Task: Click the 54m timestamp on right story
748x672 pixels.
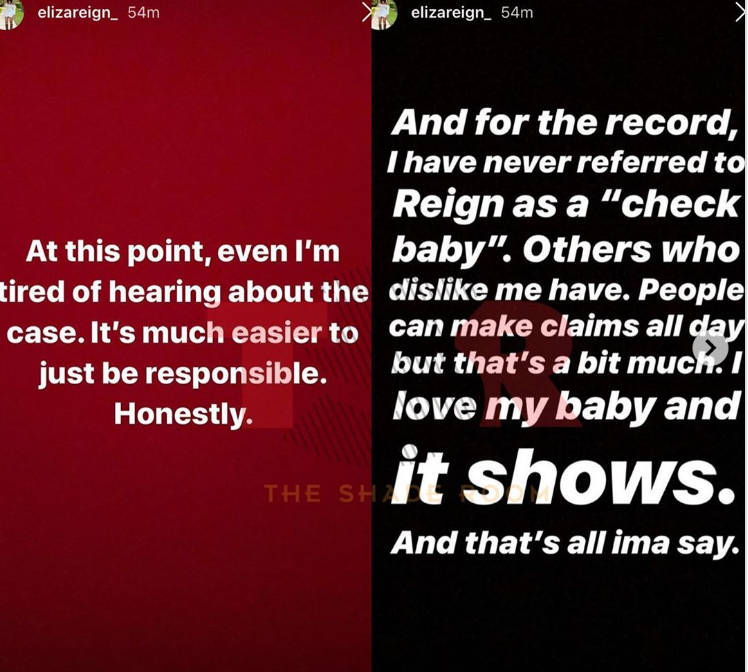Action: 517,13
